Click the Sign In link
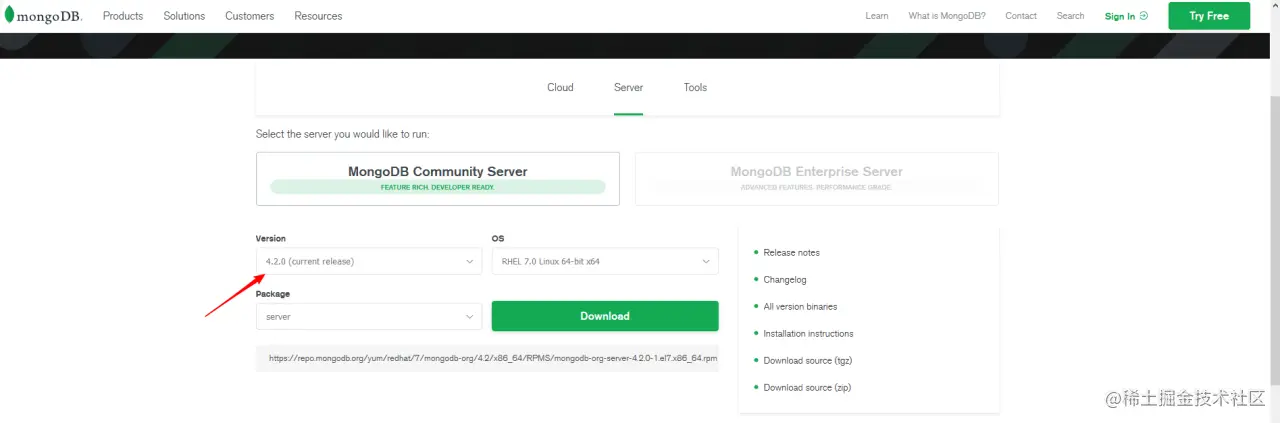Viewport: 1280px width, 423px height. click(x=1120, y=16)
